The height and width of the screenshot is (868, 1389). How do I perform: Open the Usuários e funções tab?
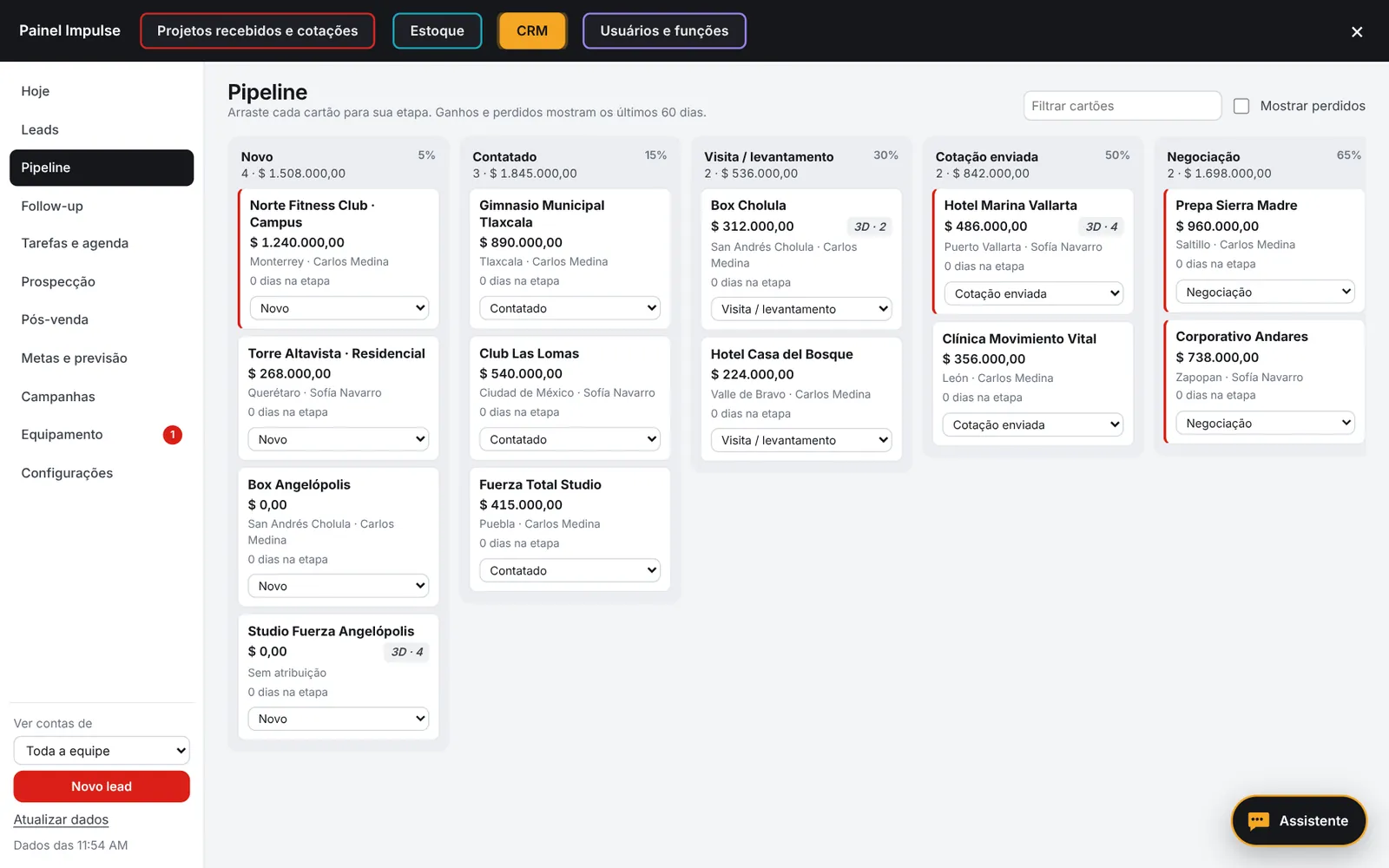point(664,31)
